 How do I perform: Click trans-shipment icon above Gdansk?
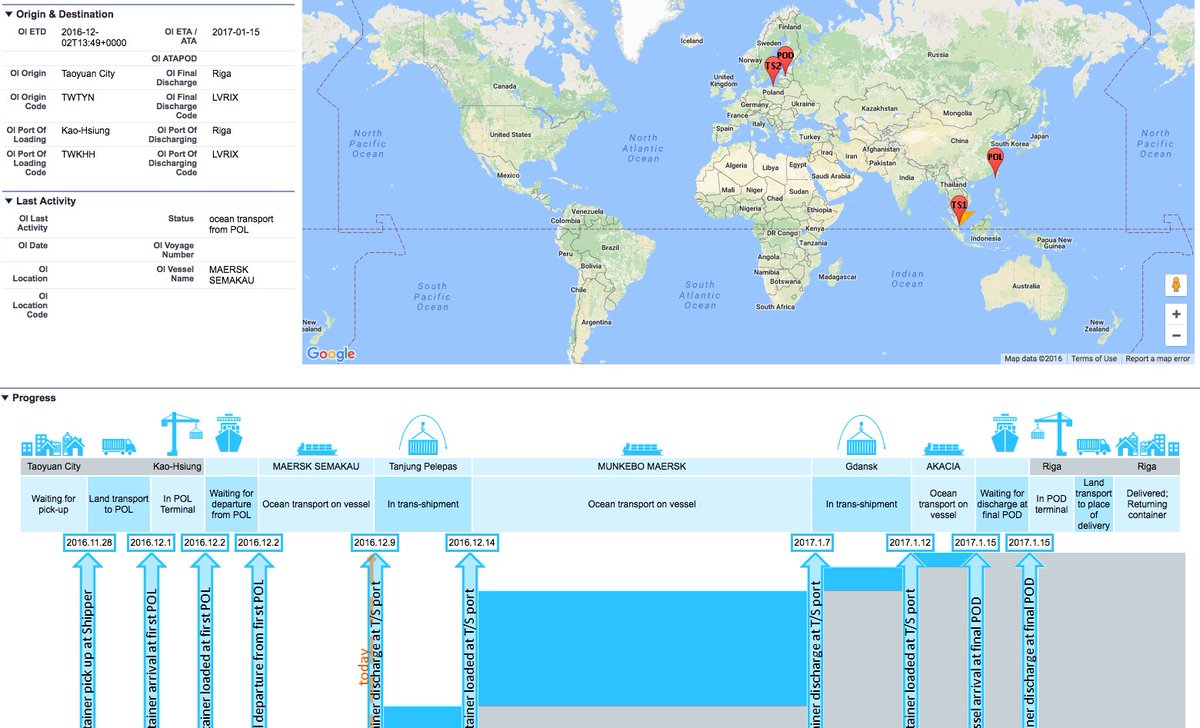[861, 437]
